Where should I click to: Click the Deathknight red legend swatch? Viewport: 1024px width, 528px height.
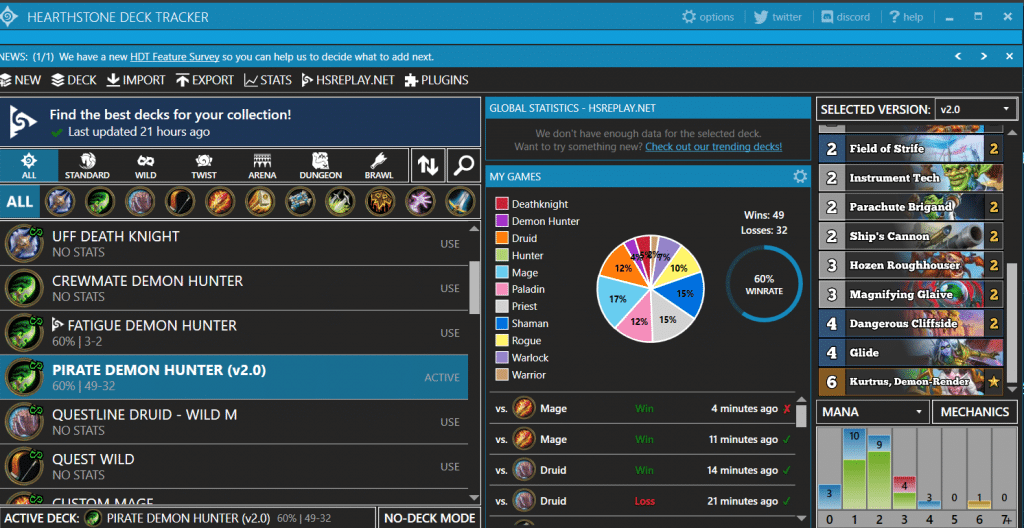pos(502,204)
